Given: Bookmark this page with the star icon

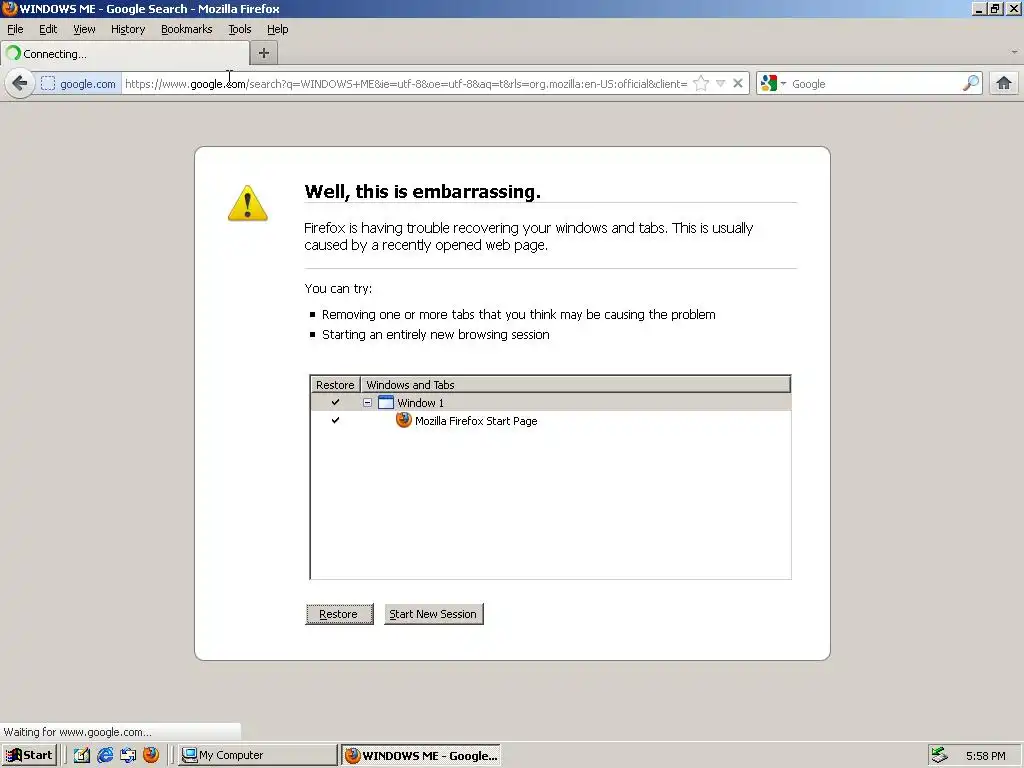Looking at the screenshot, I should (x=701, y=84).
